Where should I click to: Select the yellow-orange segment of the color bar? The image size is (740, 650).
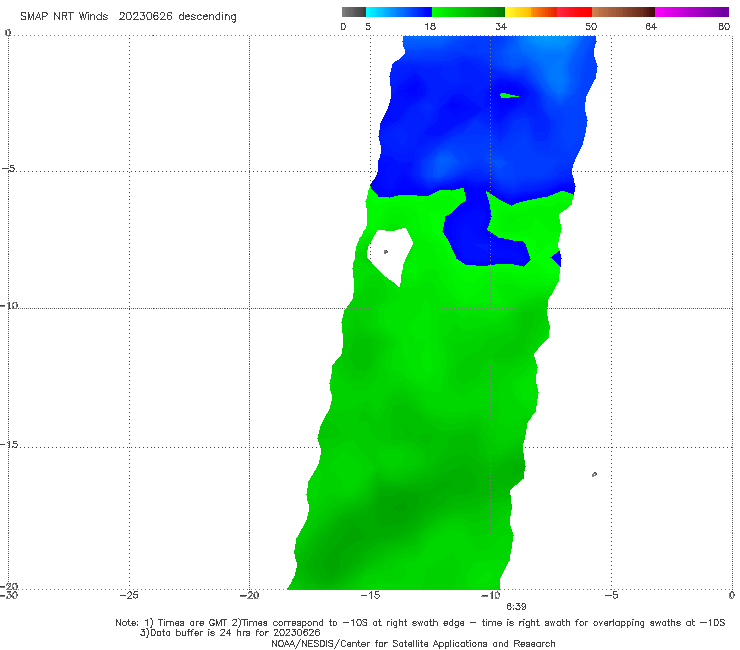531,12
